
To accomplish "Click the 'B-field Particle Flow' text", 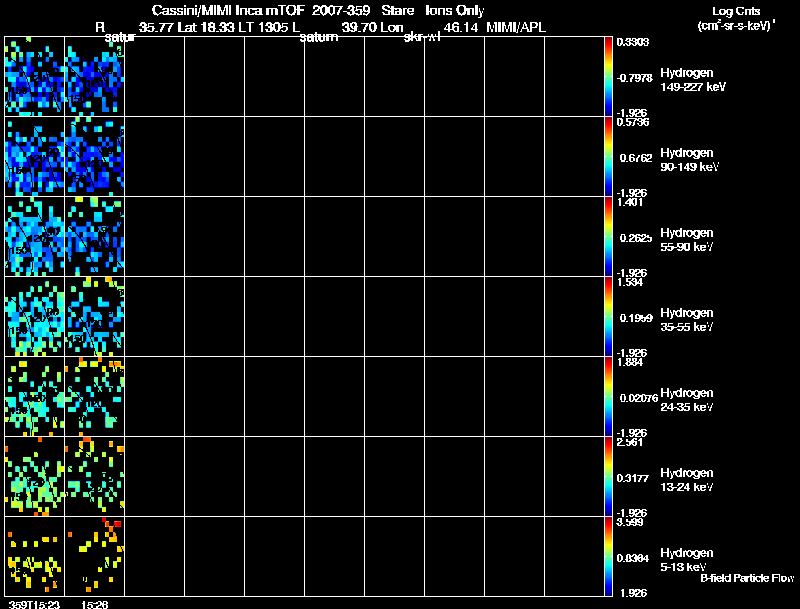I will click(x=747, y=578).
